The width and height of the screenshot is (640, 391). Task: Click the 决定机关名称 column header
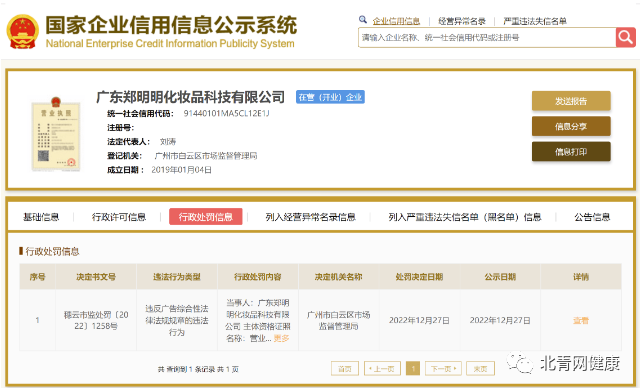point(338,277)
